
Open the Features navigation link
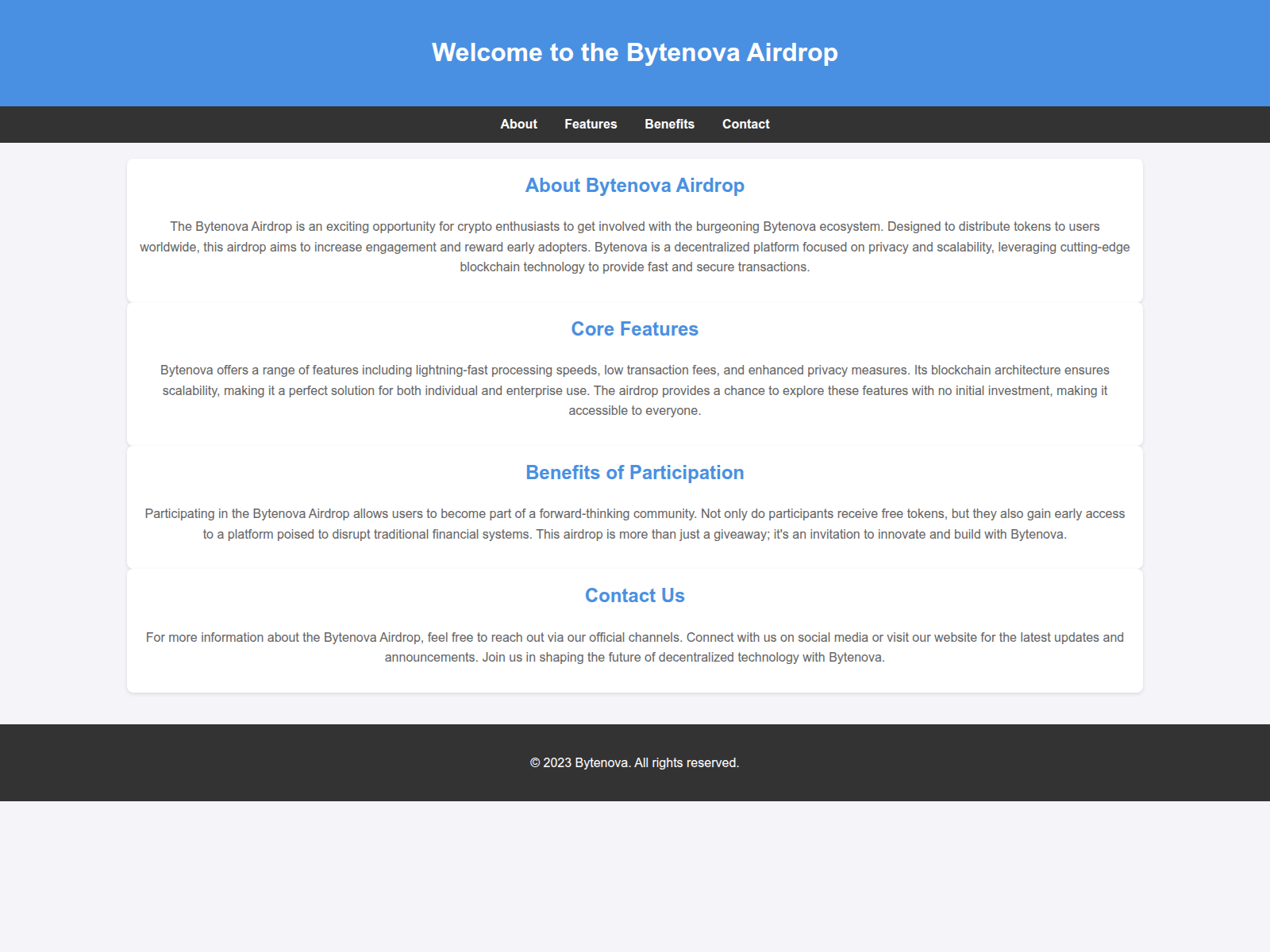(x=591, y=124)
